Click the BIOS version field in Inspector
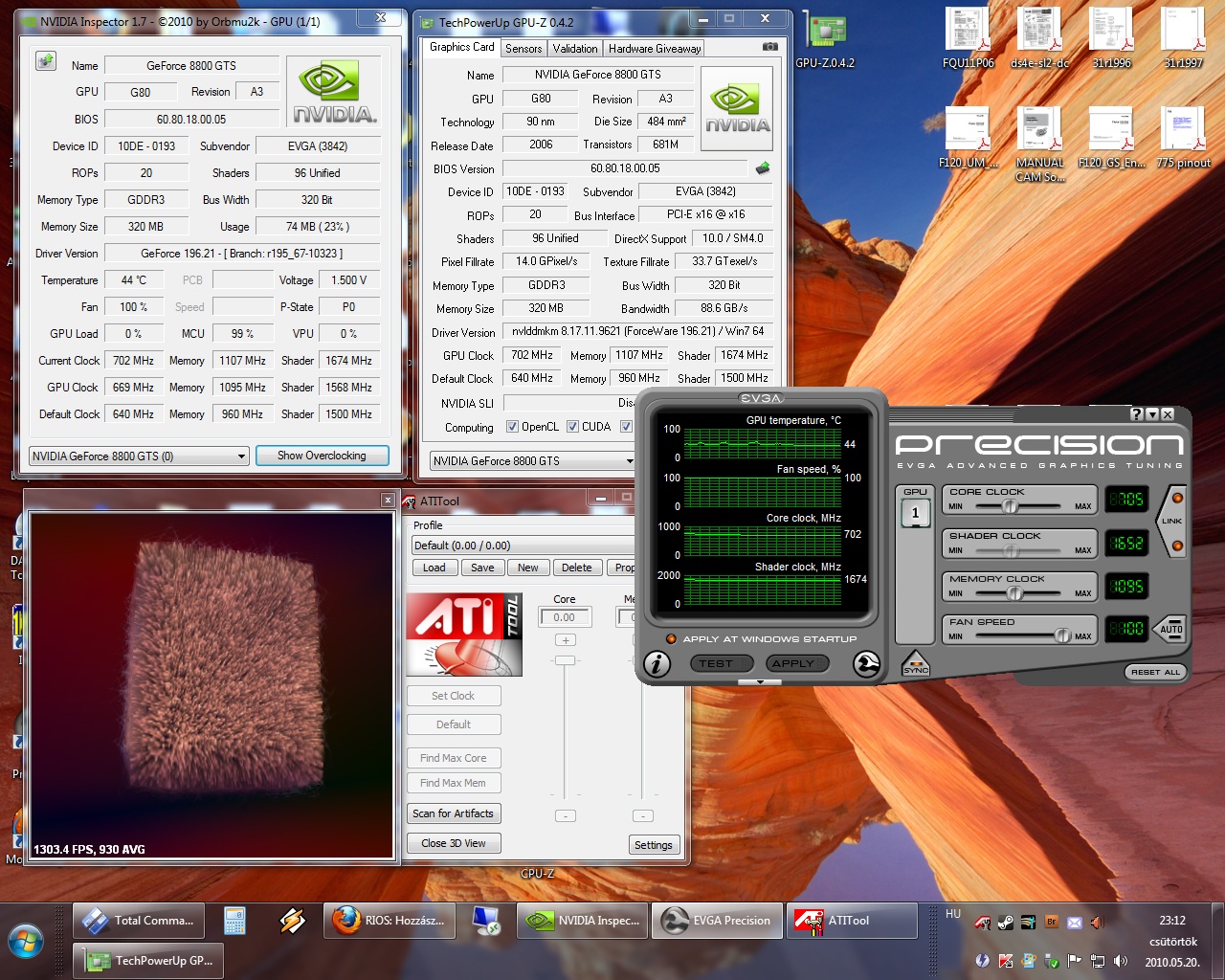Viewport: 1225px width, 980px height. tap(191, 120)
